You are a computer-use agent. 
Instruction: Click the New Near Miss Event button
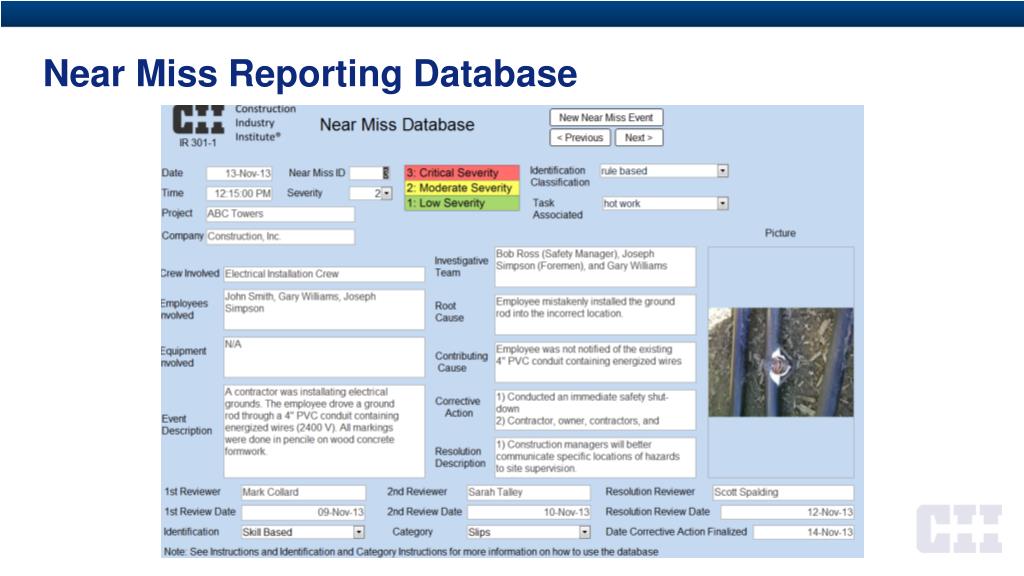click(606, 118)
